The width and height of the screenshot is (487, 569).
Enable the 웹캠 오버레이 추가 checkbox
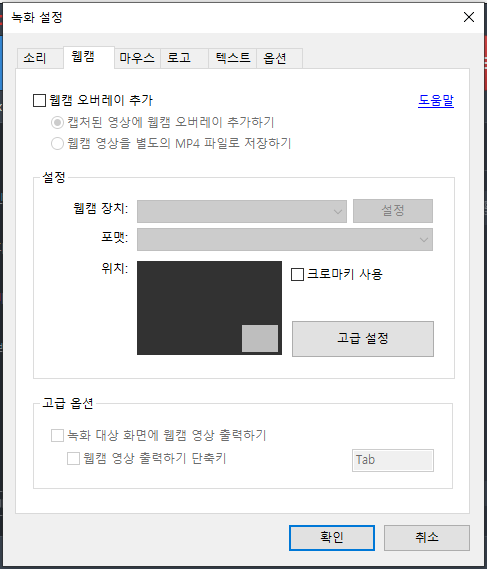pos(39,101)
